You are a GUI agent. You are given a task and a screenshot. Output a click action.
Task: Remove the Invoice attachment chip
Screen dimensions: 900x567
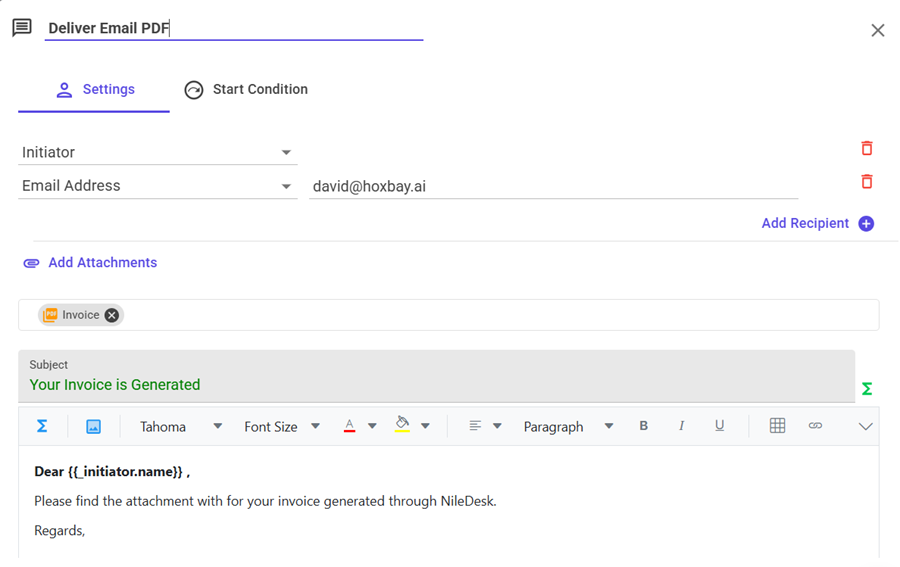tap(112, 315)
